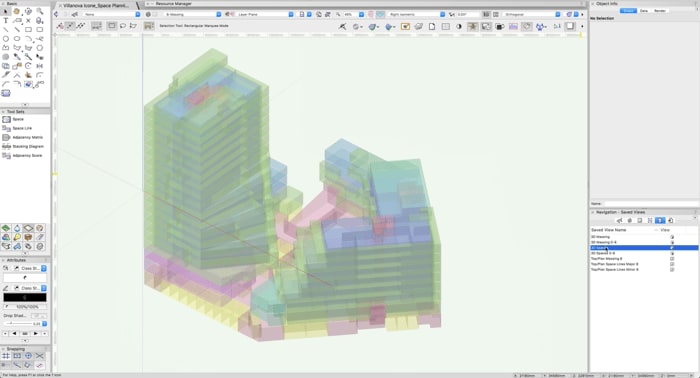Screen dimensions: 700x378
Task: Toggle snap to grid in Snapping palette
Action: point(6,356)
